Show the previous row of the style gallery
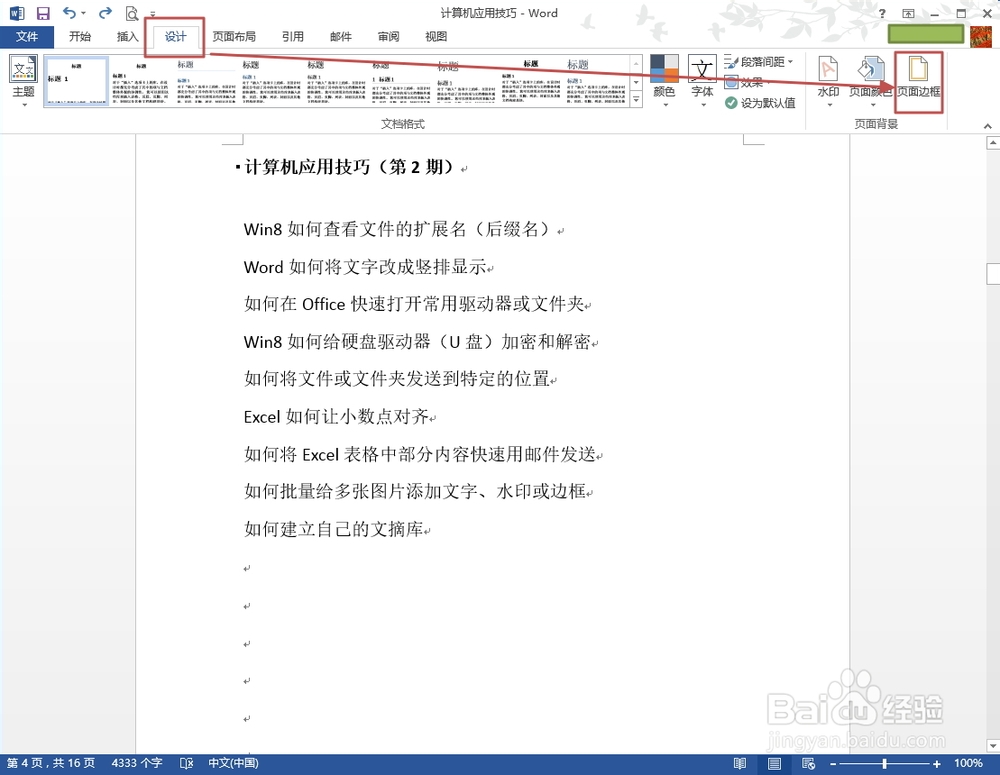Viewport: 1000px width, 775px height. click(636, 64)
